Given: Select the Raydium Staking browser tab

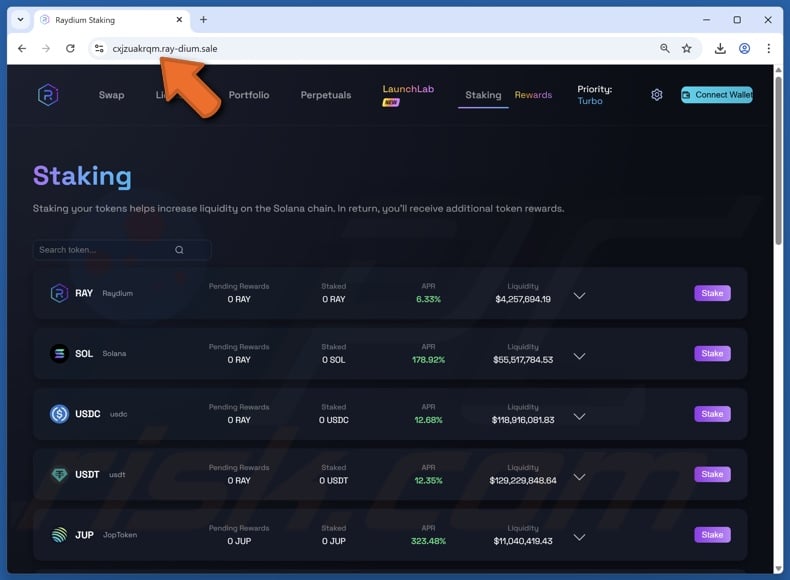Looking at the screenshot, I should (112, 20).
